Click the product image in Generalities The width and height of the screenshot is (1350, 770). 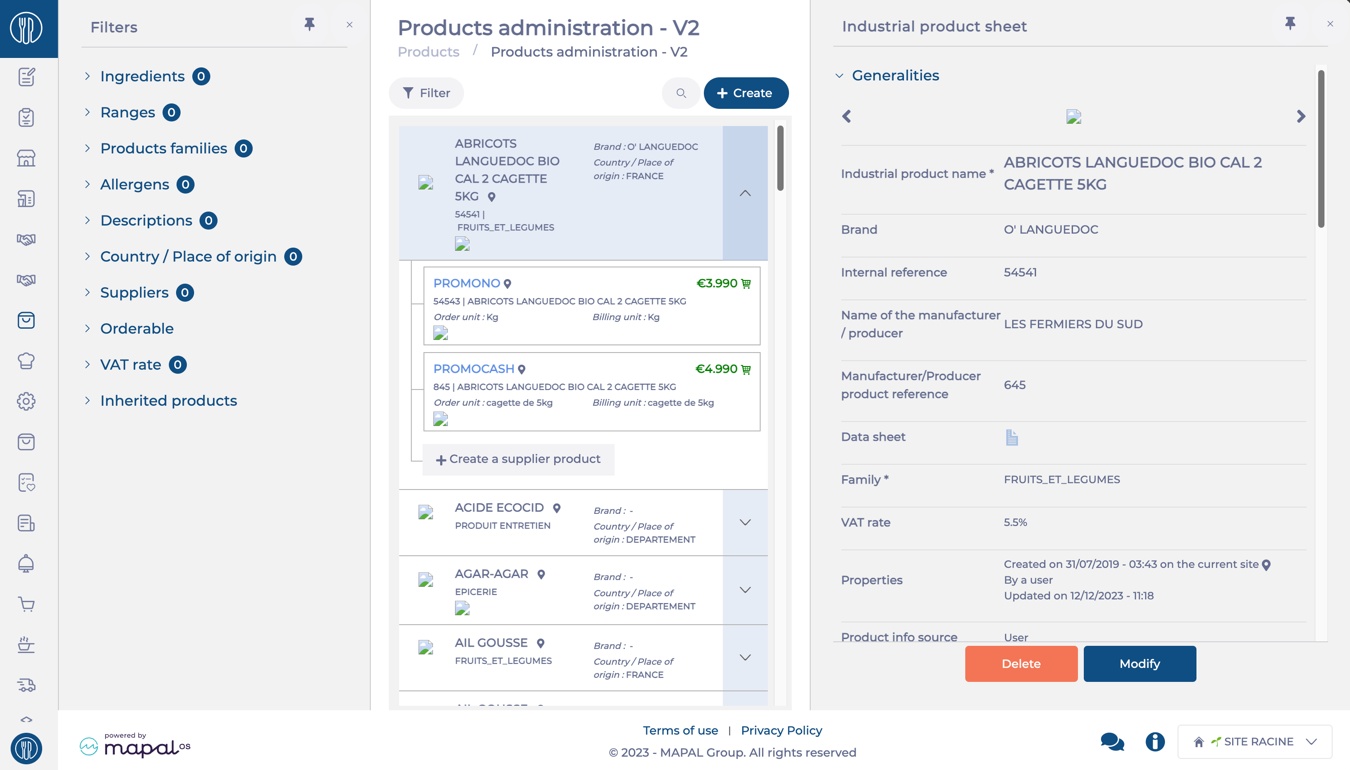(1074, 117)
